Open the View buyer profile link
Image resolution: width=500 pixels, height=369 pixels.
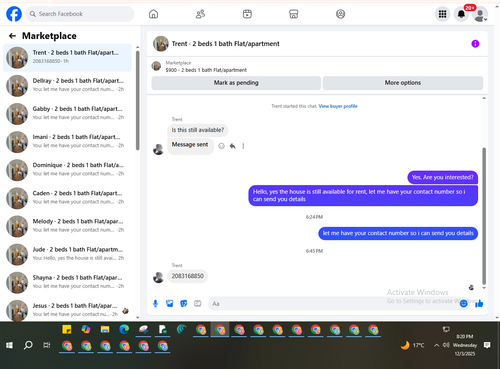tap(338, 106)
